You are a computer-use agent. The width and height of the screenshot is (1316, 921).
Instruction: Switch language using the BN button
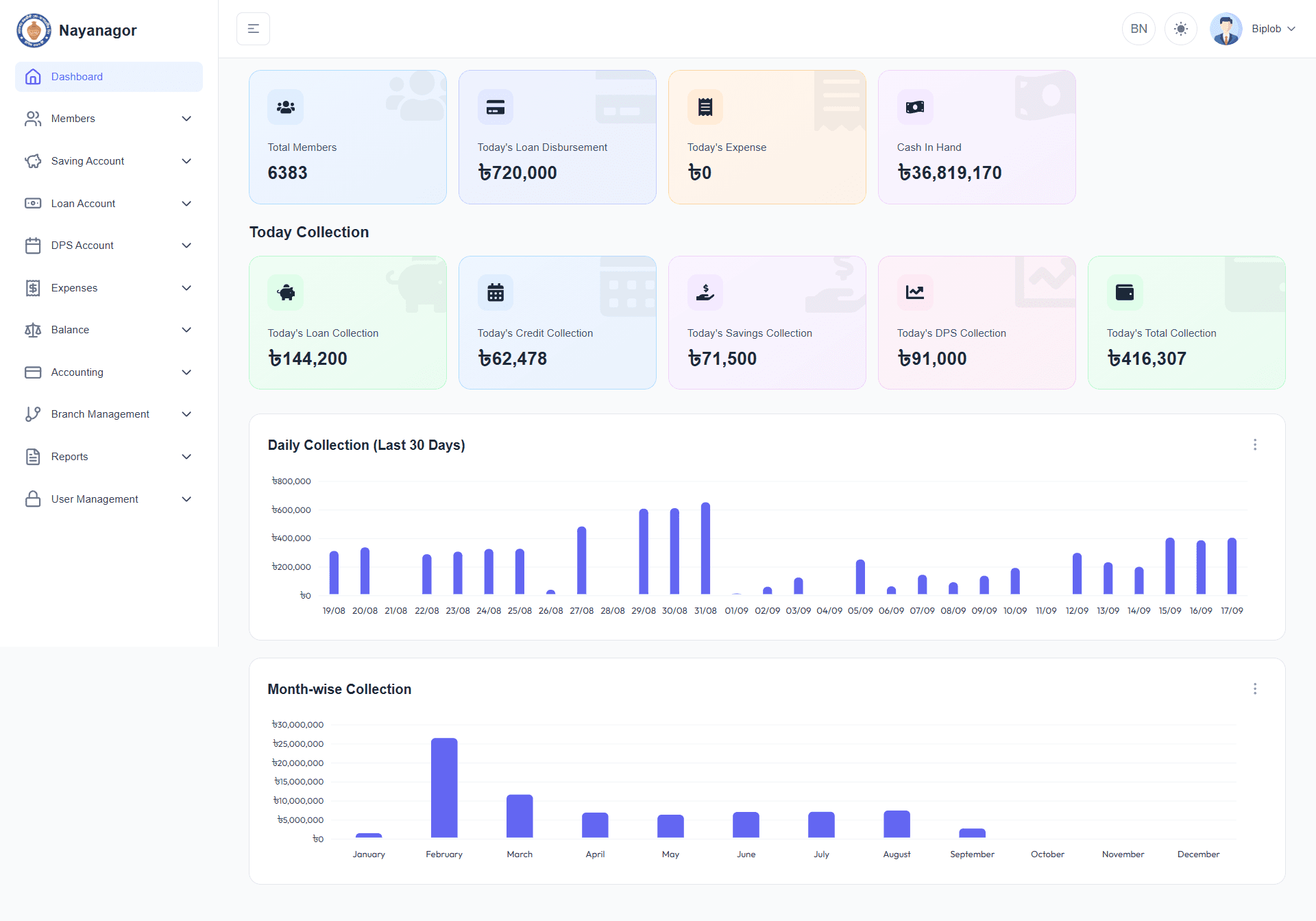[x=1138, y=29]
